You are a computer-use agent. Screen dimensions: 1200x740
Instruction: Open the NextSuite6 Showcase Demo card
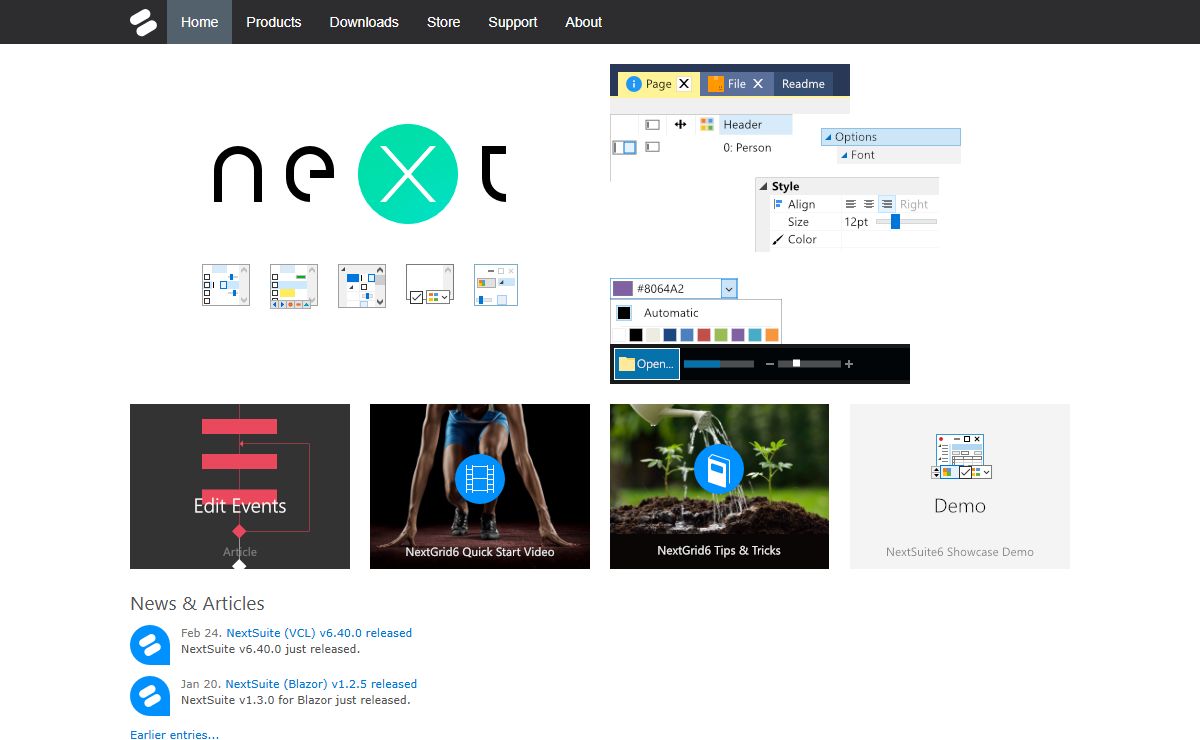(x=960, y=486)
